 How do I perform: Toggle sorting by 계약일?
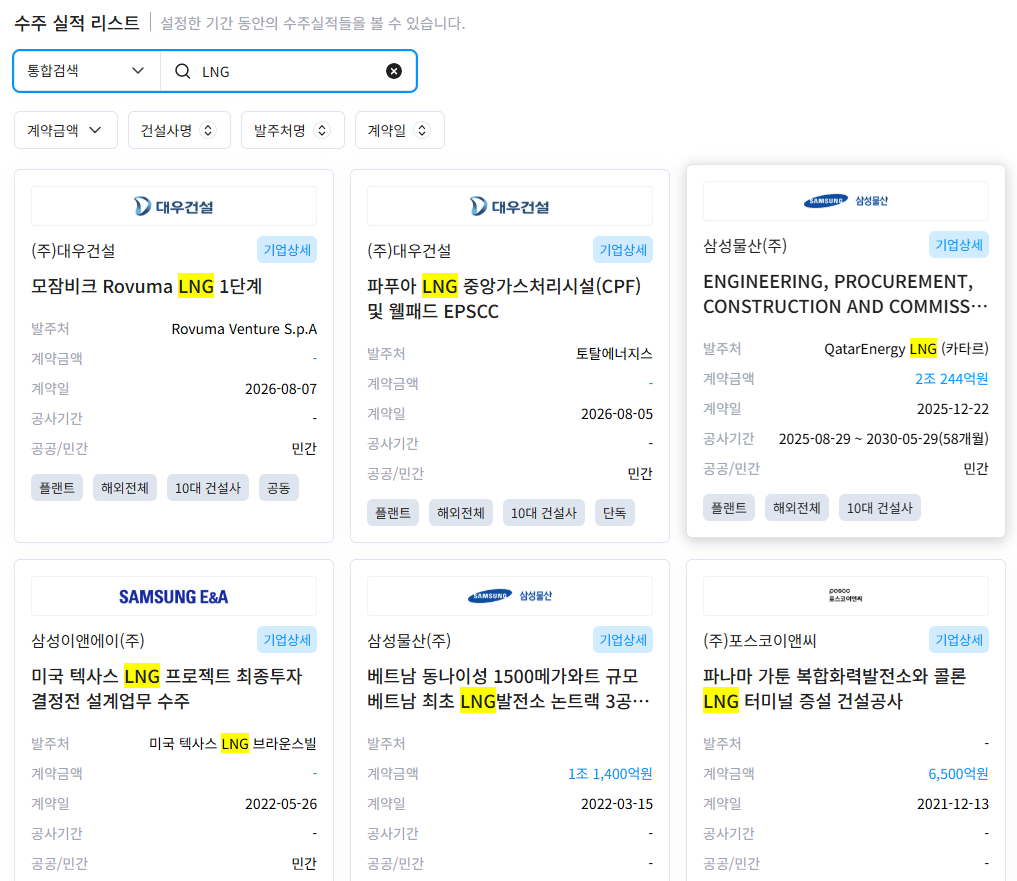pyautogui.click(x=400, y=130)
